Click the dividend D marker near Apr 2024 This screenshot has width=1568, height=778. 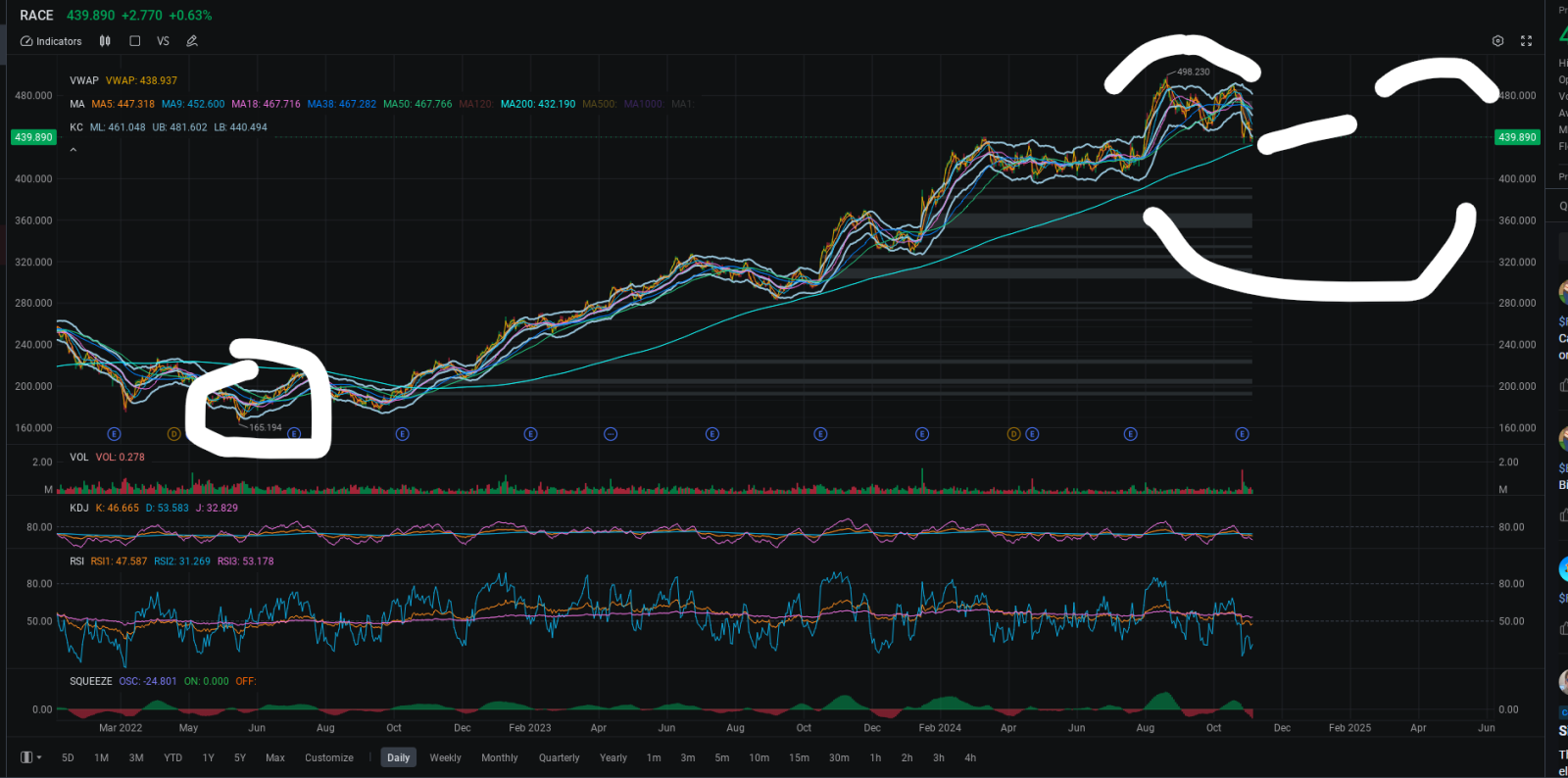pos(1014,434)
